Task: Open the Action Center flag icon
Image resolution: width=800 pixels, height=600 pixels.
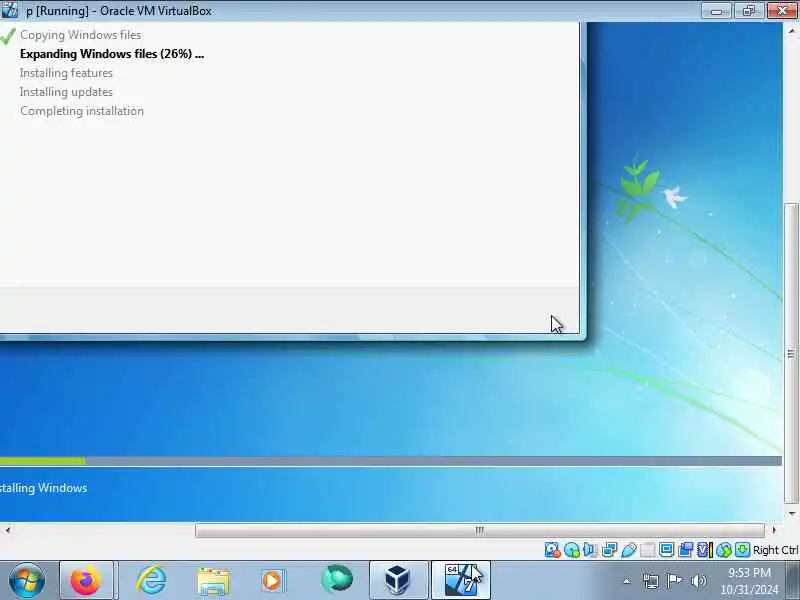Action: [x=674, y=581]
